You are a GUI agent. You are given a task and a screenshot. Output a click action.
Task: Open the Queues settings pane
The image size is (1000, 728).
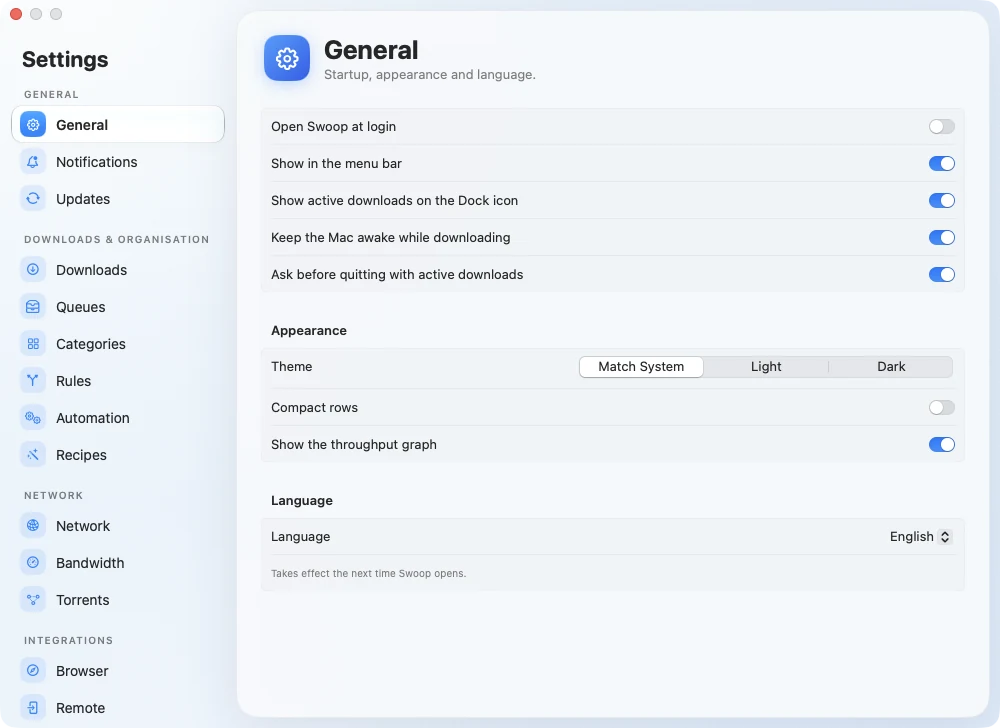tap(118, 307)
